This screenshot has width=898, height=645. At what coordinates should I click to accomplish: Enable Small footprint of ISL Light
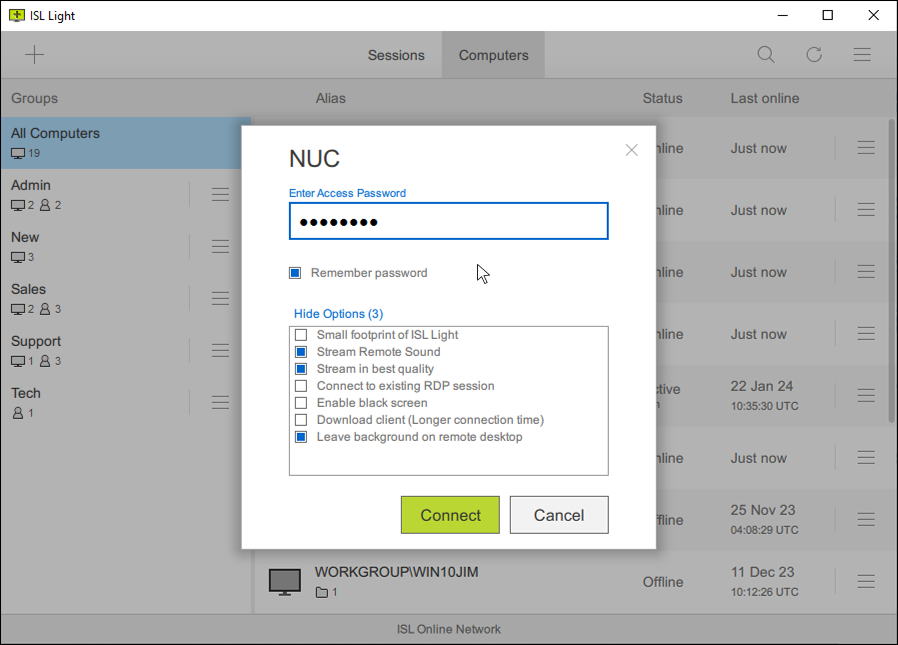click(x=300, y=335)
